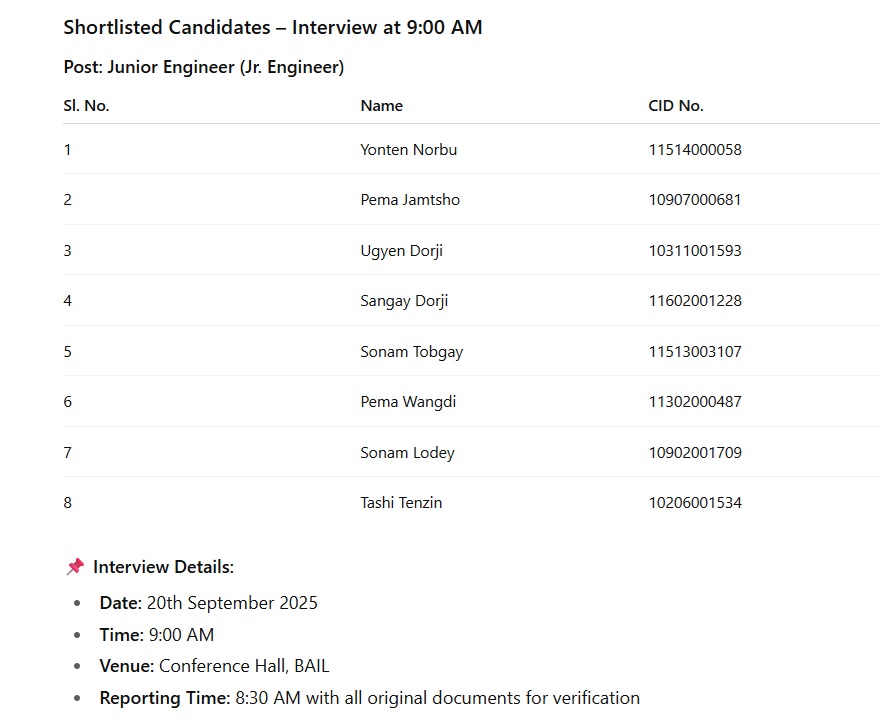Select the name Yonten Norbu
Viewport: 880px width, 720px height.
point(408,150)
